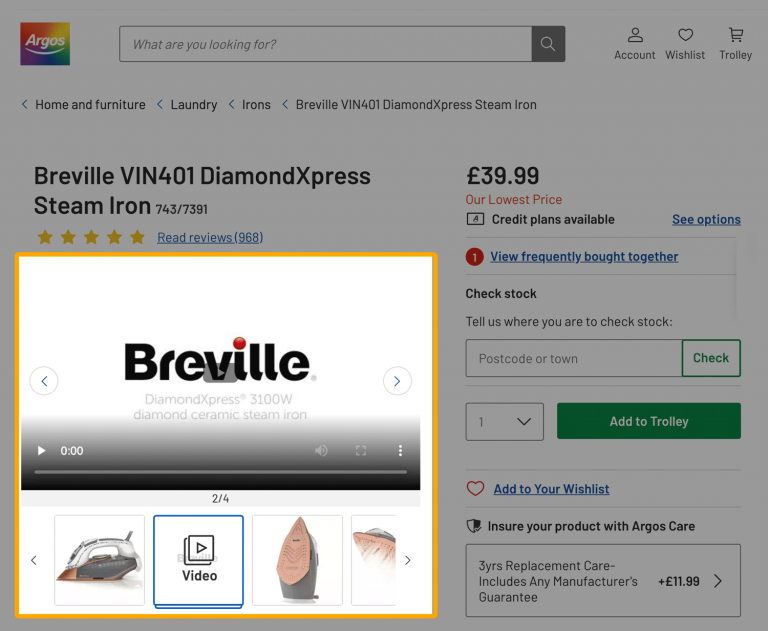
Task: Open the Wishlist heart icon
Action: 685,44
